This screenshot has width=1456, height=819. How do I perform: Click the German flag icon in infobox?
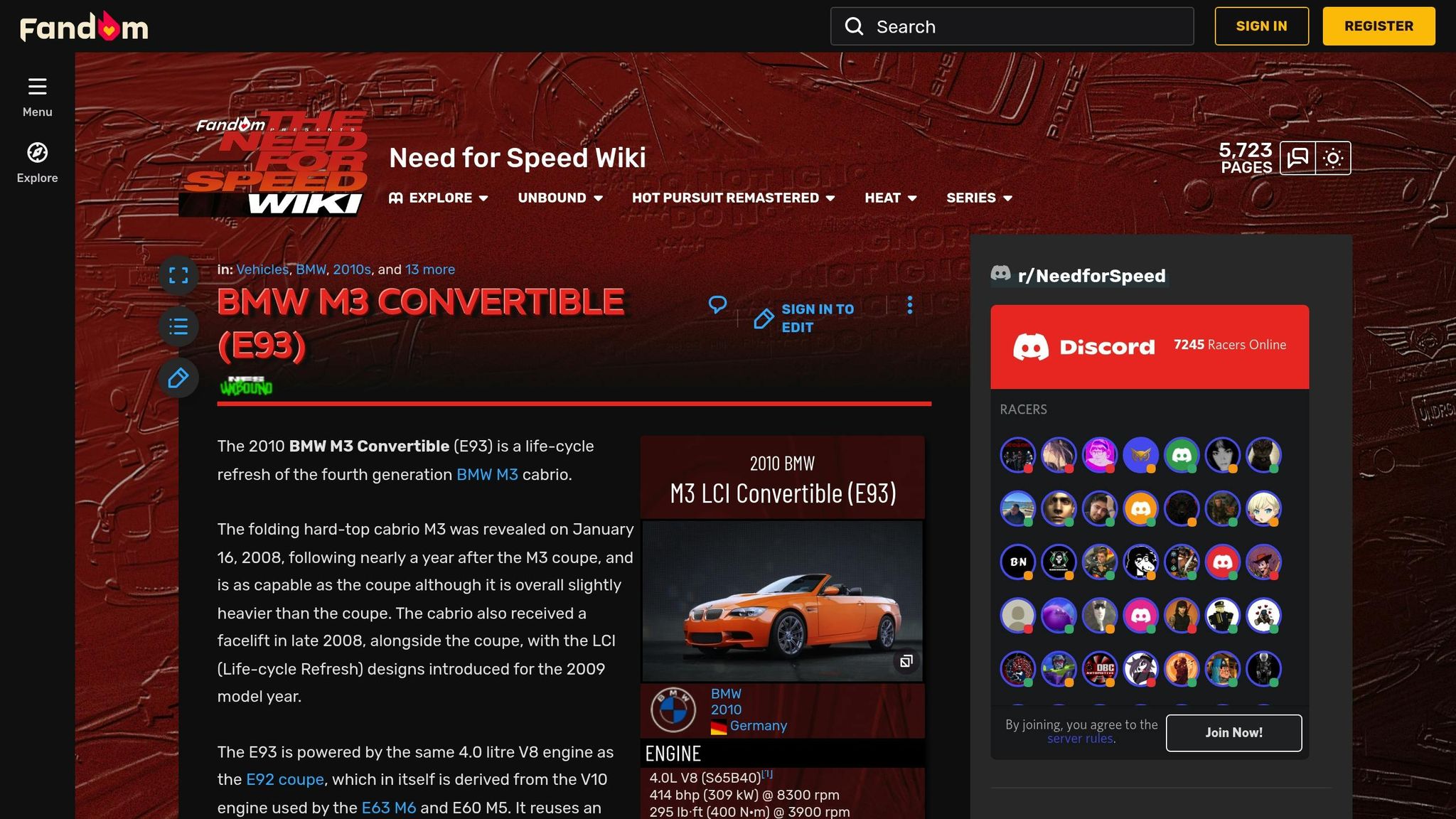click(718, 727)
